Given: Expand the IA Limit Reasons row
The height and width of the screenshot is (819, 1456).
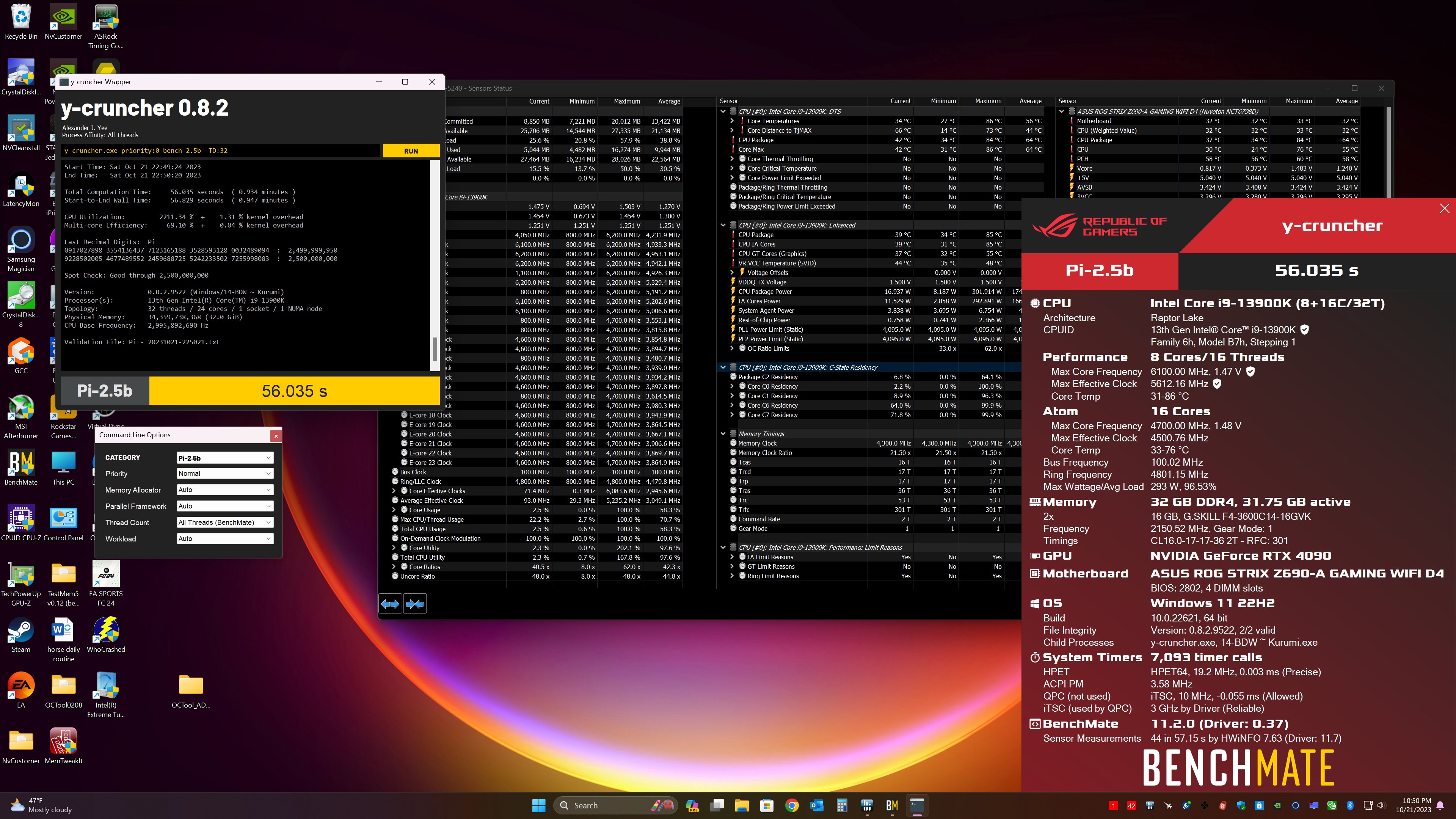Looking at the screenshot, I should (x=732, y=557).
